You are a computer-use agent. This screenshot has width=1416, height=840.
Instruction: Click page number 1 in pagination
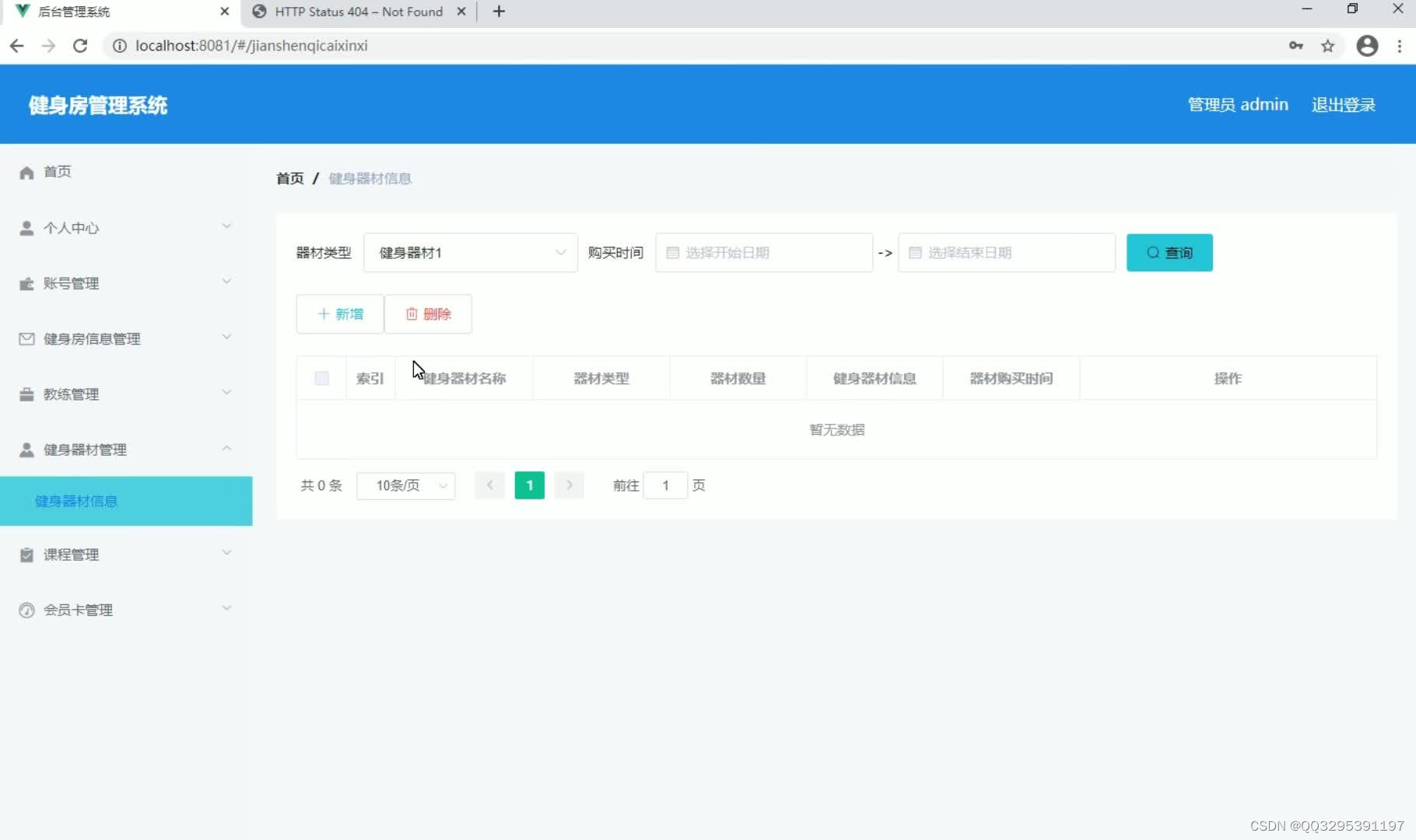point(530,485)
